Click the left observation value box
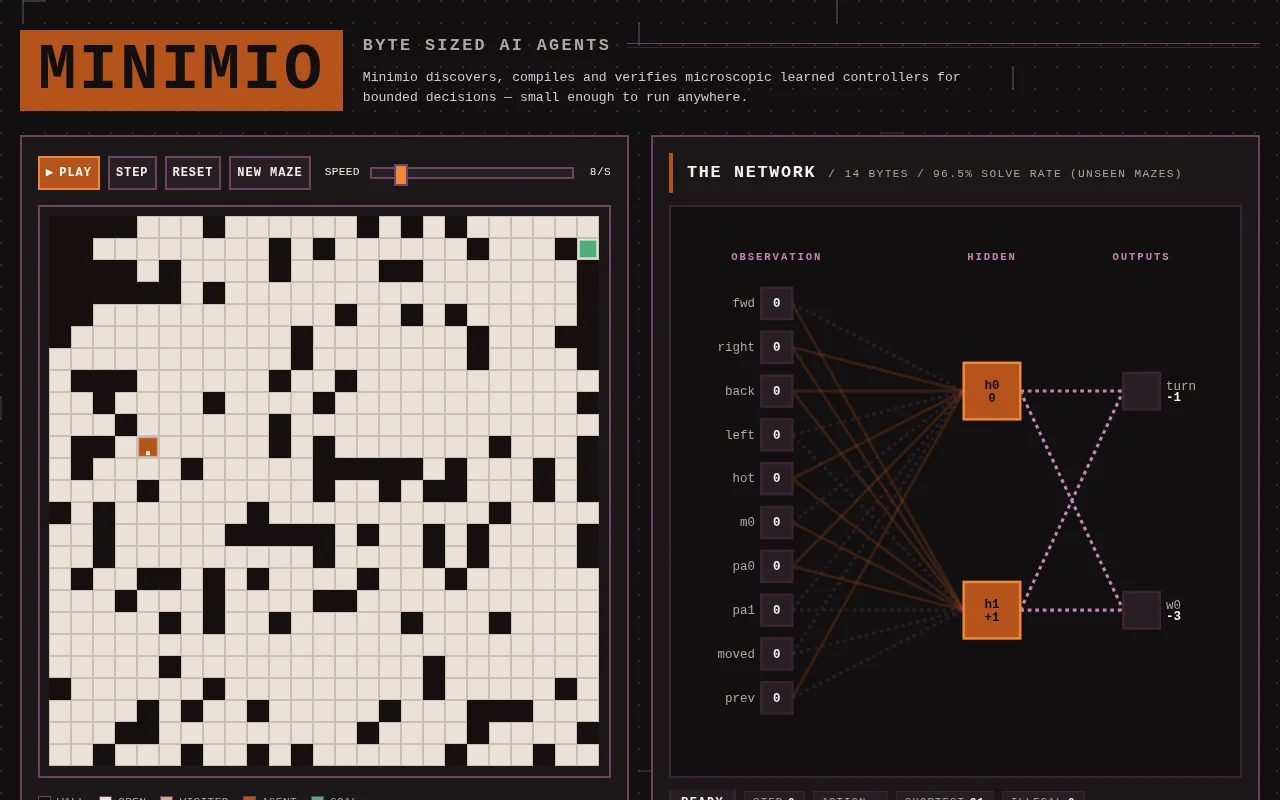 pos(777,435)
